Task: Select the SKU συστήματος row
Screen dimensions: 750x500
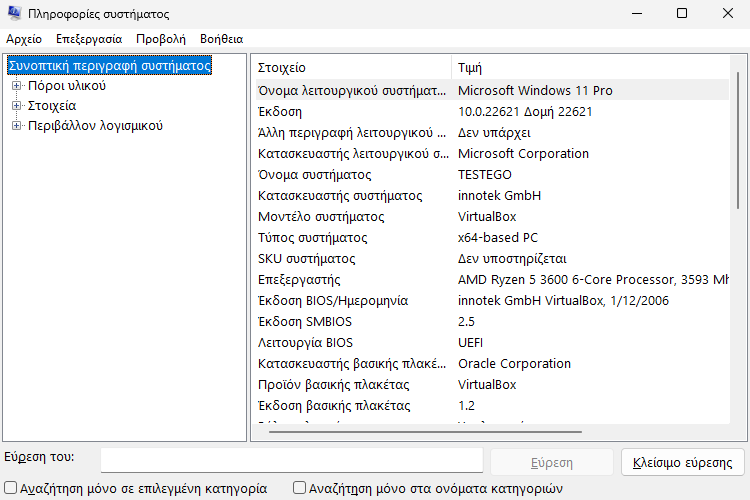Action: (492, 259)
